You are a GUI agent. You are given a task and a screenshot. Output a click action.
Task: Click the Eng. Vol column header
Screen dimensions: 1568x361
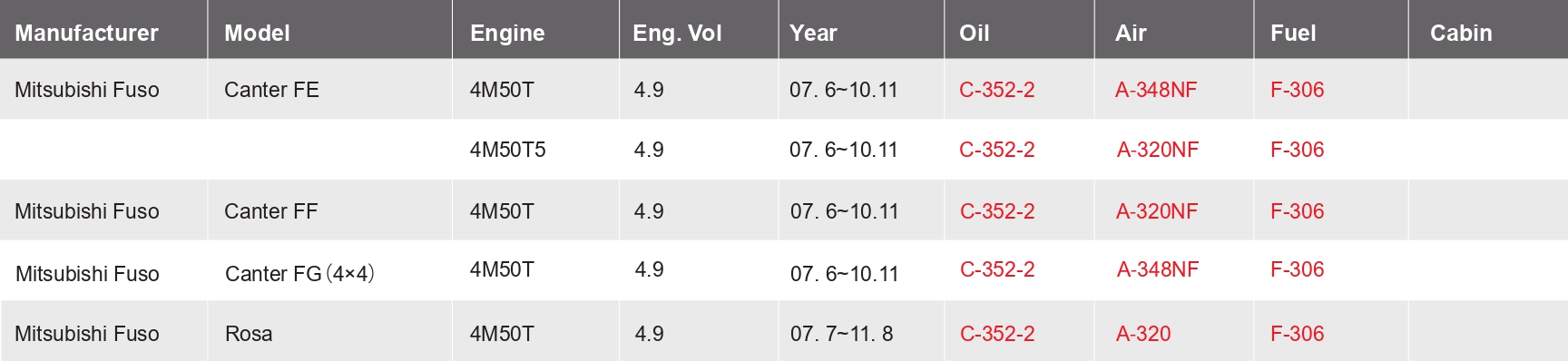pyautogui.click(x=677, y=34)
